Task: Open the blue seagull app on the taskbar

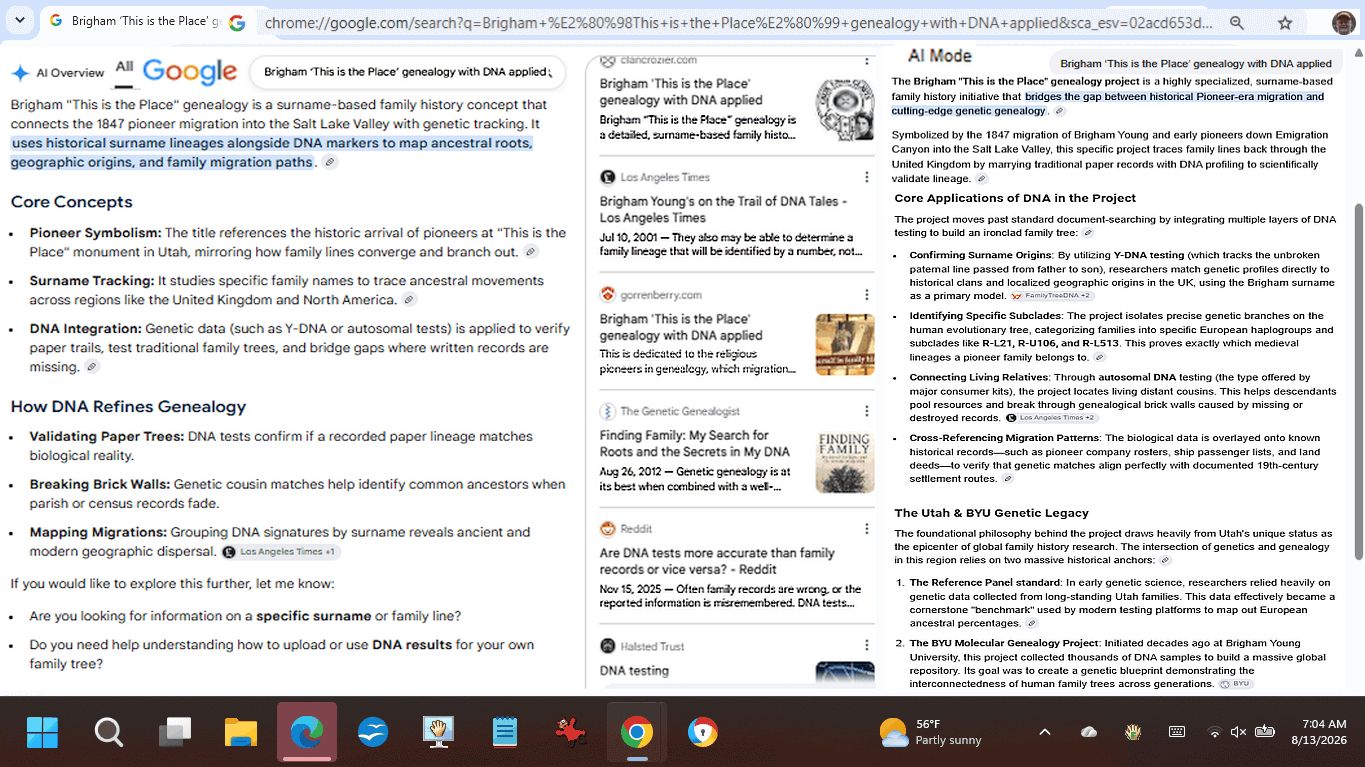Action: coord(373,733)
